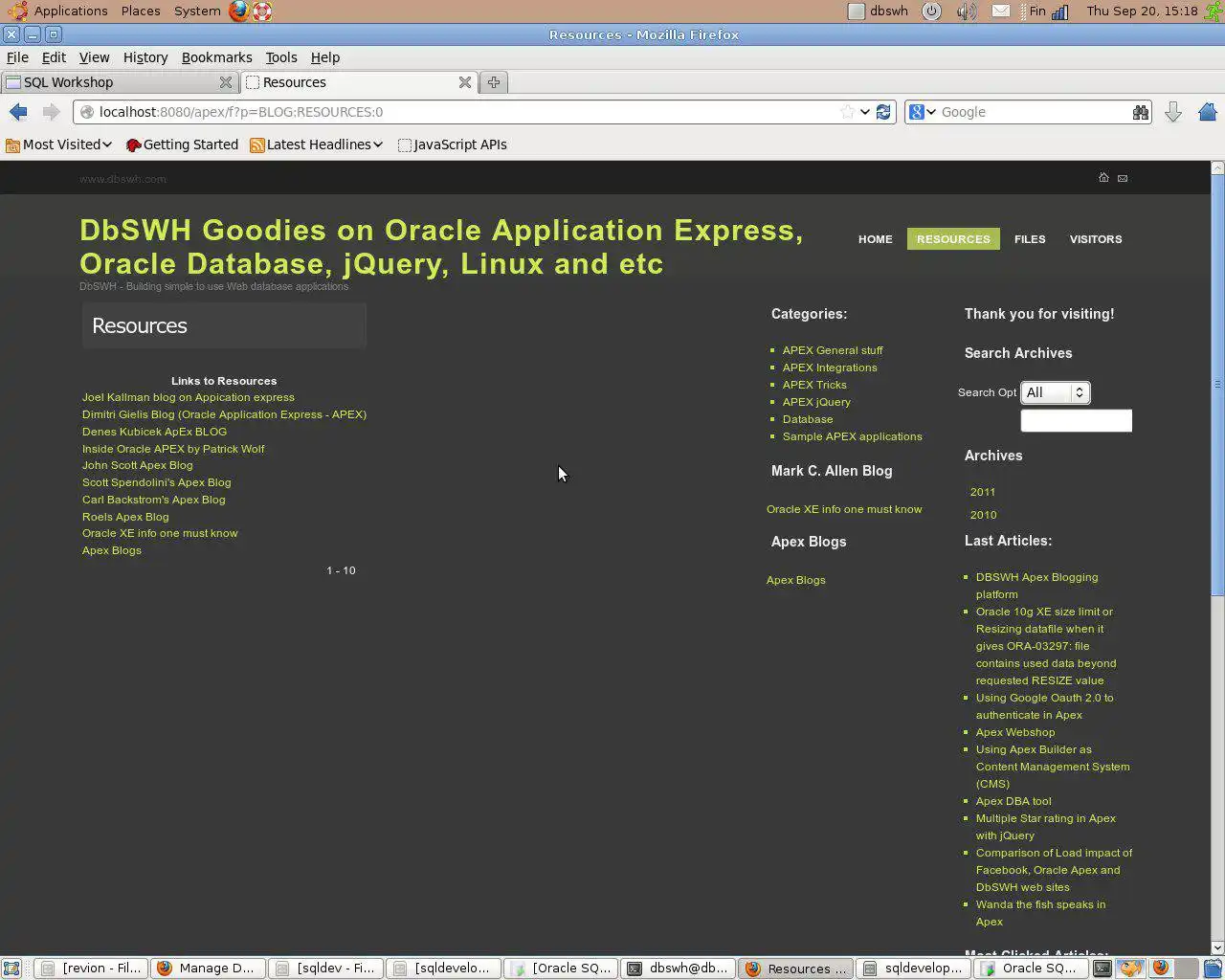Open the Getting Started bookmark

pos(182,145)
